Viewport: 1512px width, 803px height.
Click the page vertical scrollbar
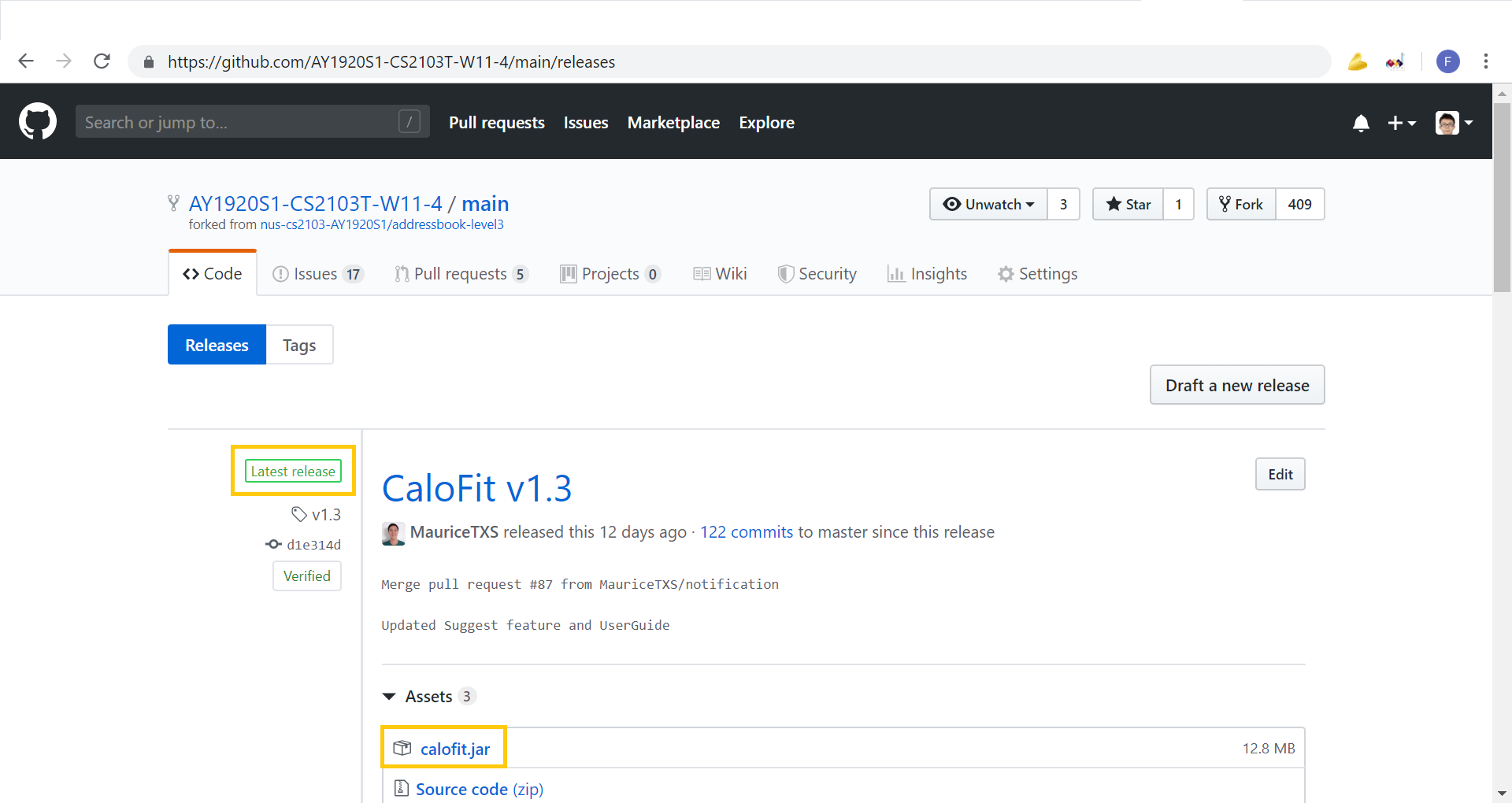click(1502, 197)
